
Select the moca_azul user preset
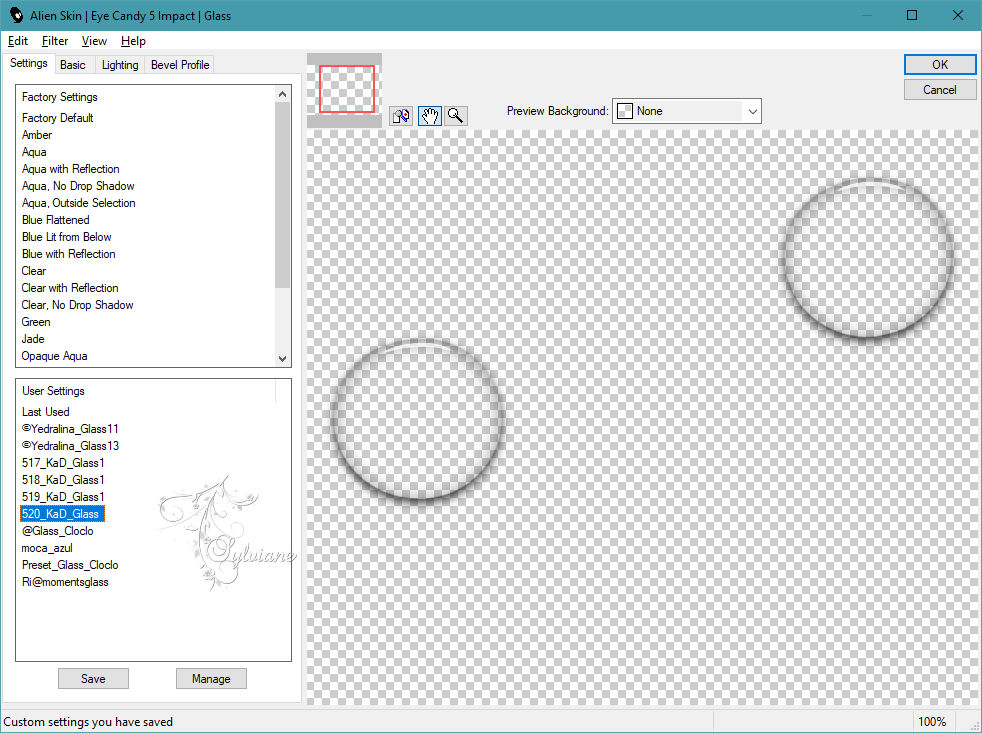pyautogui.click(x=47, y=548)
